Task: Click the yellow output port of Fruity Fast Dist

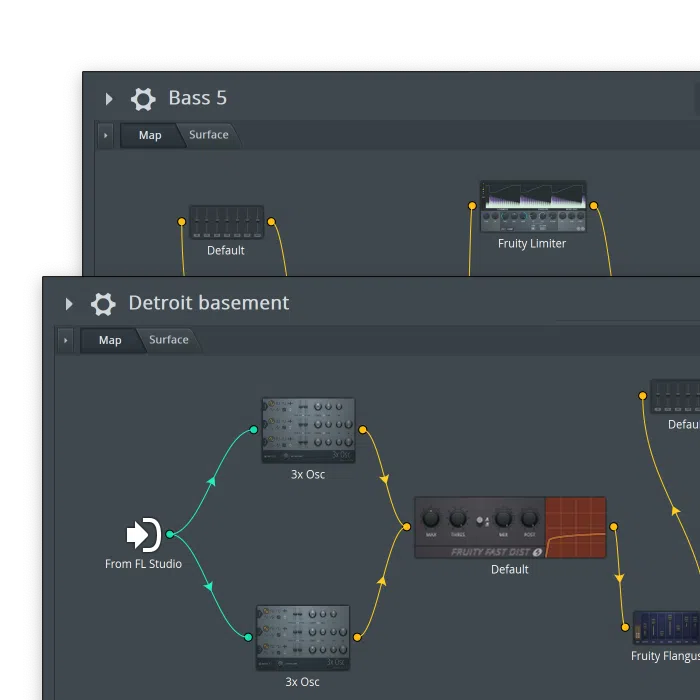Action: click(614, 527)
